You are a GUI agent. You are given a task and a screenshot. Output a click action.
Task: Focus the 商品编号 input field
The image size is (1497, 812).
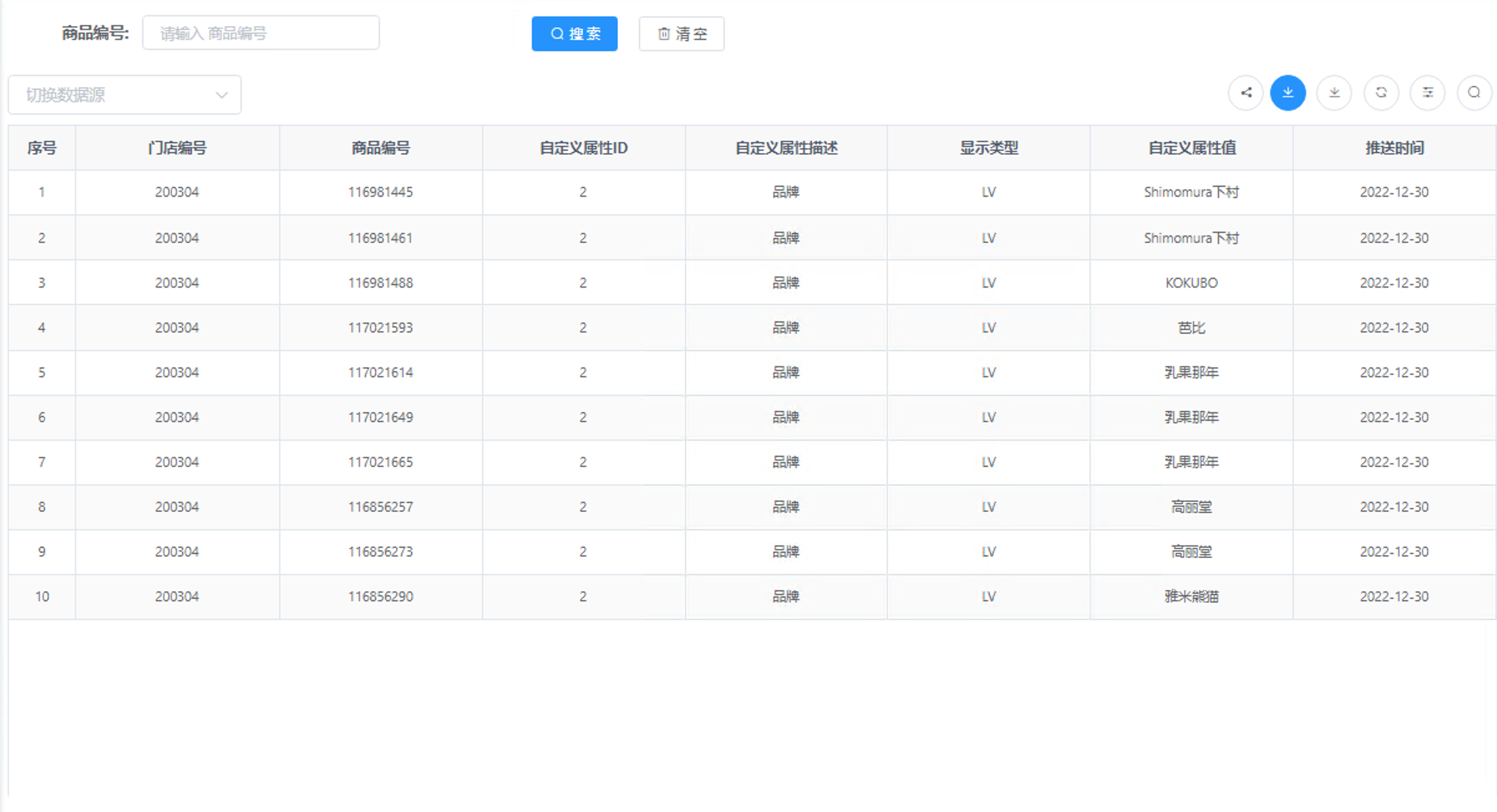pos(260,33)
